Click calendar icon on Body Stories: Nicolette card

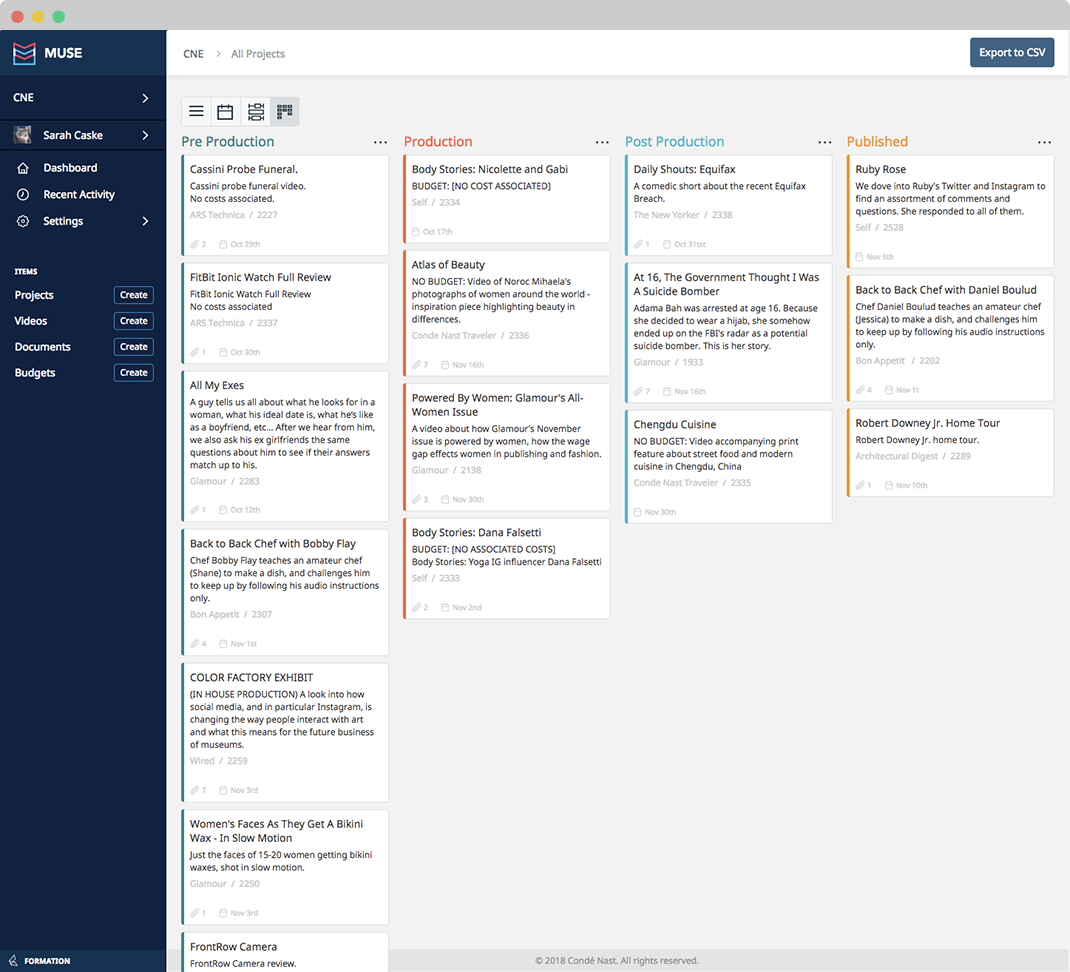tap(416, 231)
